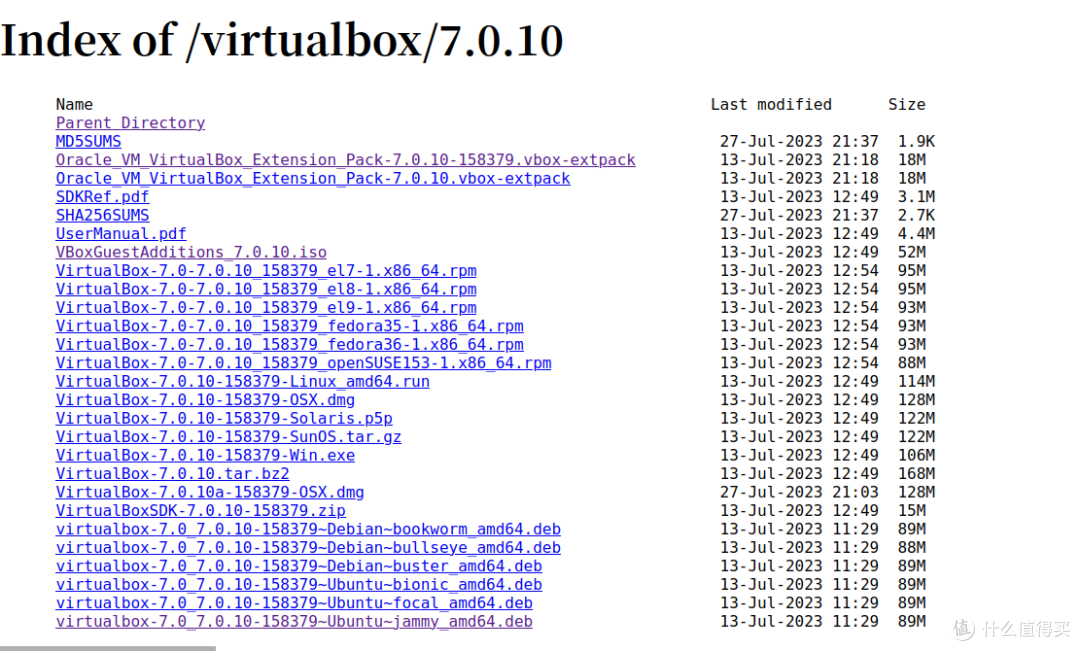The height and width of the screenshot is (651, 1080).
Task: Open the SHA256SUMS file link
Action: pos(102,215)
